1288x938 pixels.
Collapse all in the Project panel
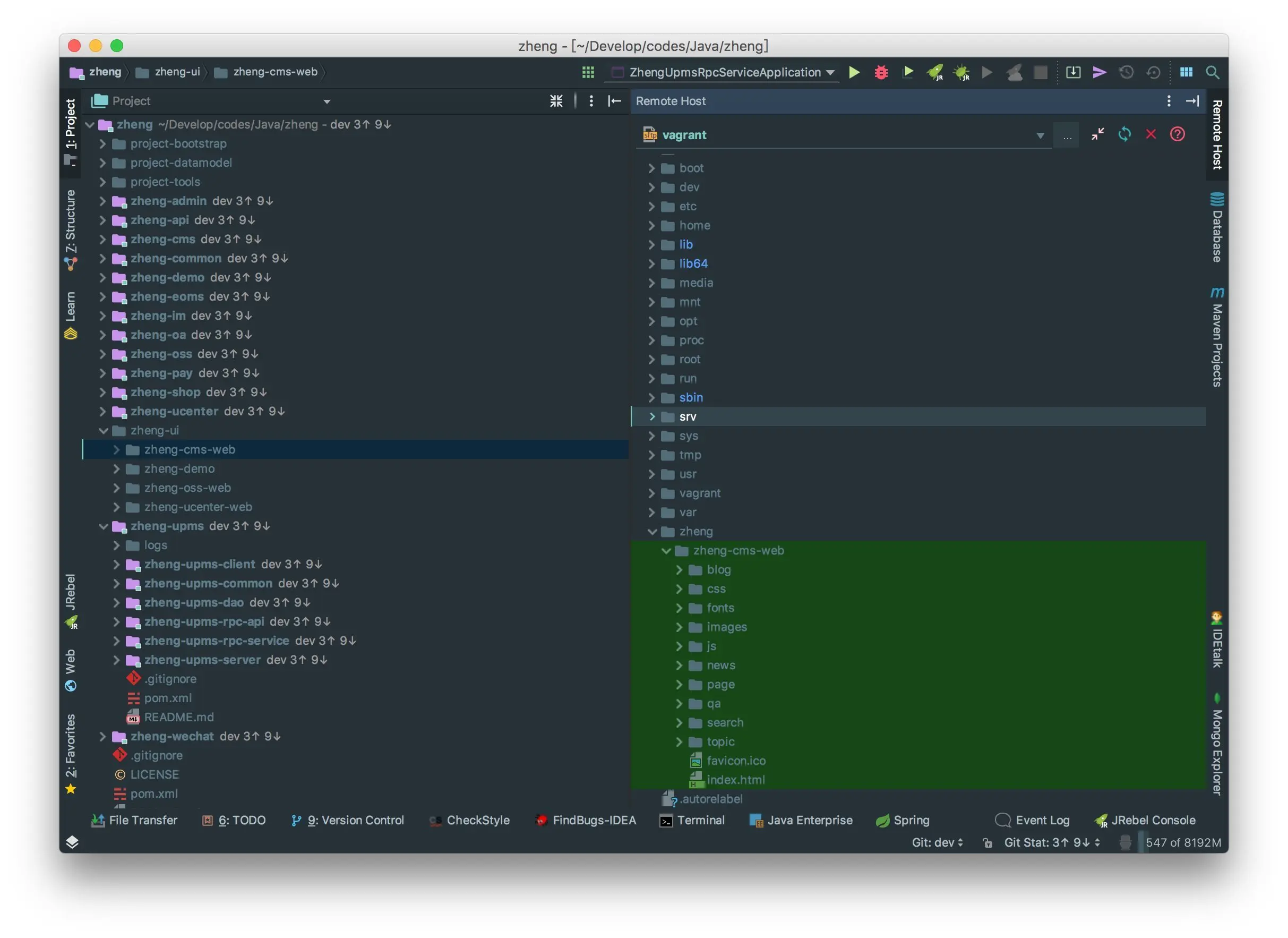556,101
